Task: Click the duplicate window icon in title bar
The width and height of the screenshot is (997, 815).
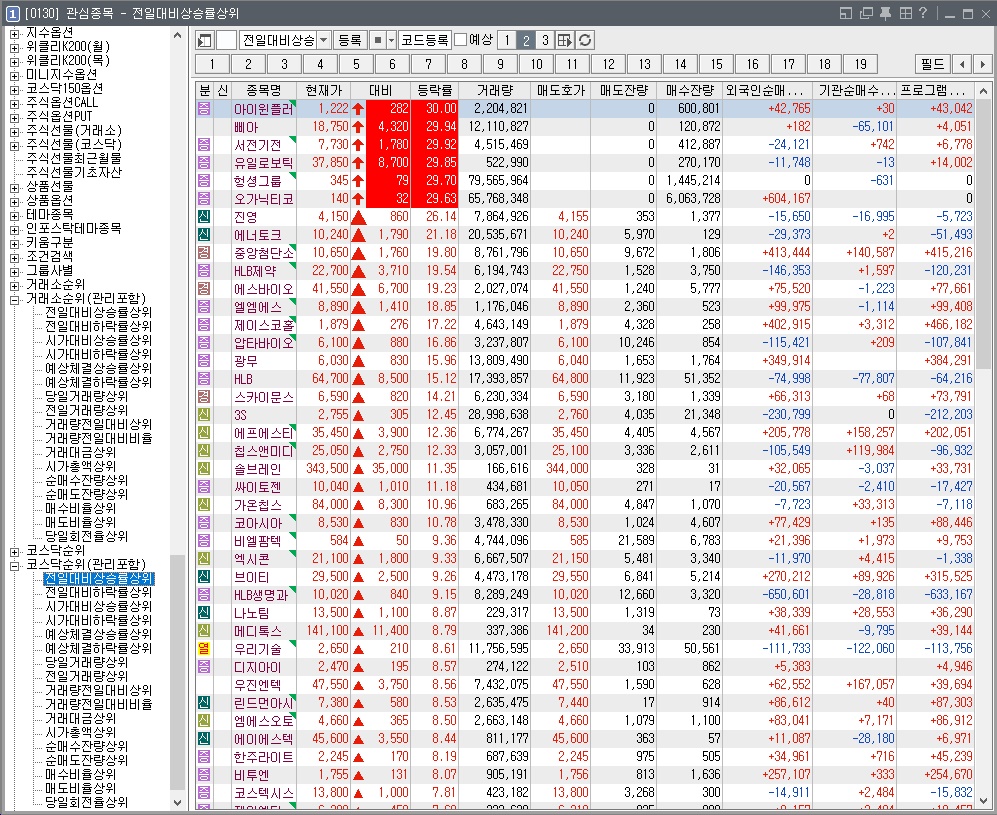Action: pos(865,13)
